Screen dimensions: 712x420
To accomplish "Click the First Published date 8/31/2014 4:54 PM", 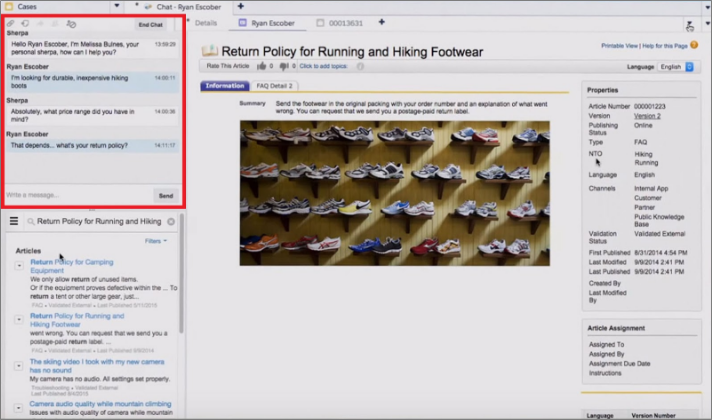I will pyautogui.click(x=660, y=253).
